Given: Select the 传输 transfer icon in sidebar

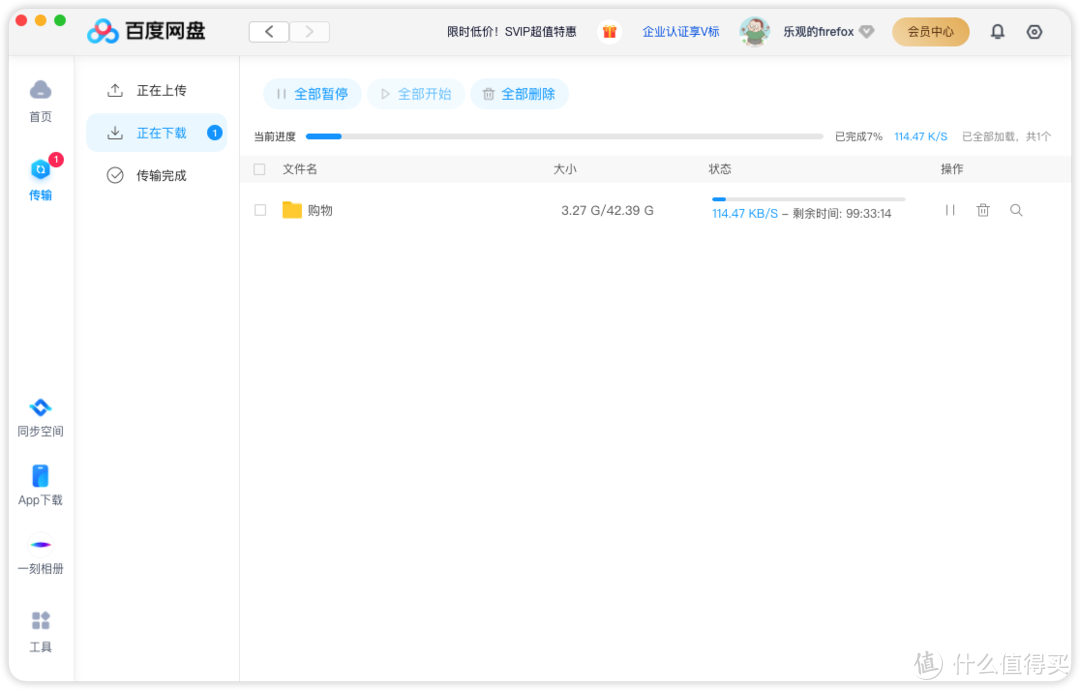Looking at the screenshot, I should pyautogui.click(x=40, y=180).
